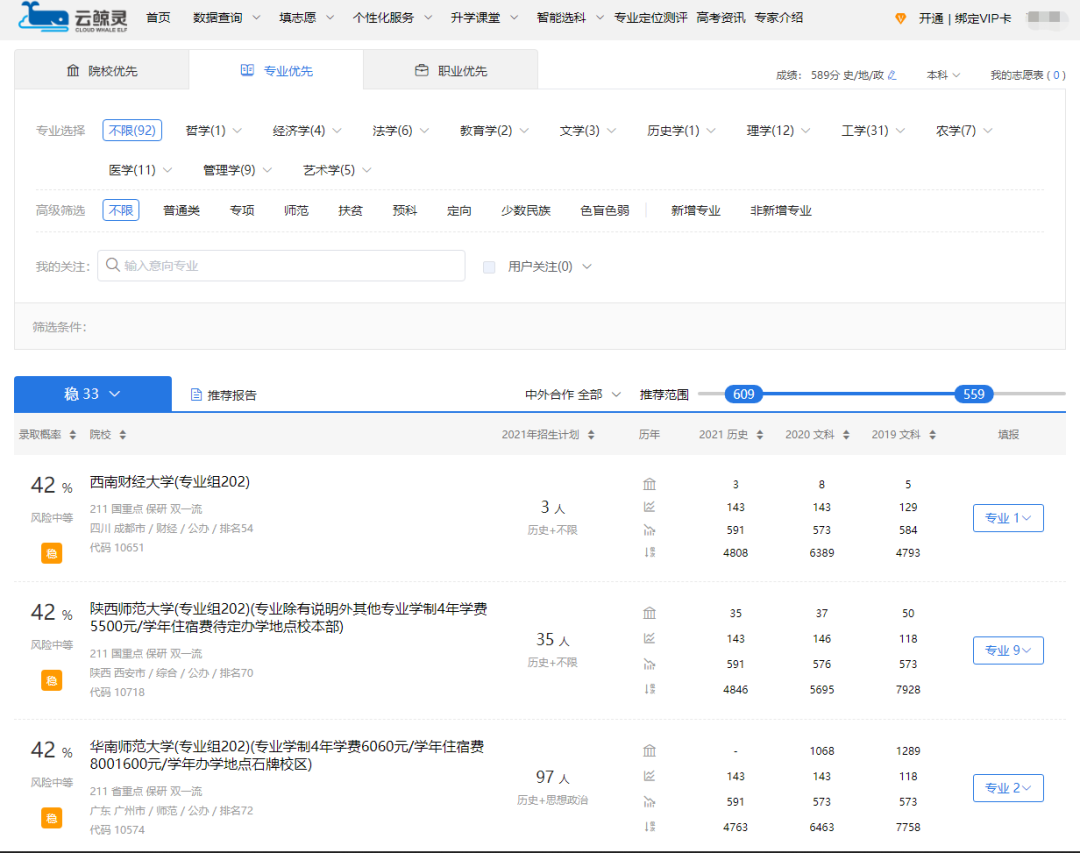Filter by 定向
The image size is (1080, 853).
[x=459, y=211]
